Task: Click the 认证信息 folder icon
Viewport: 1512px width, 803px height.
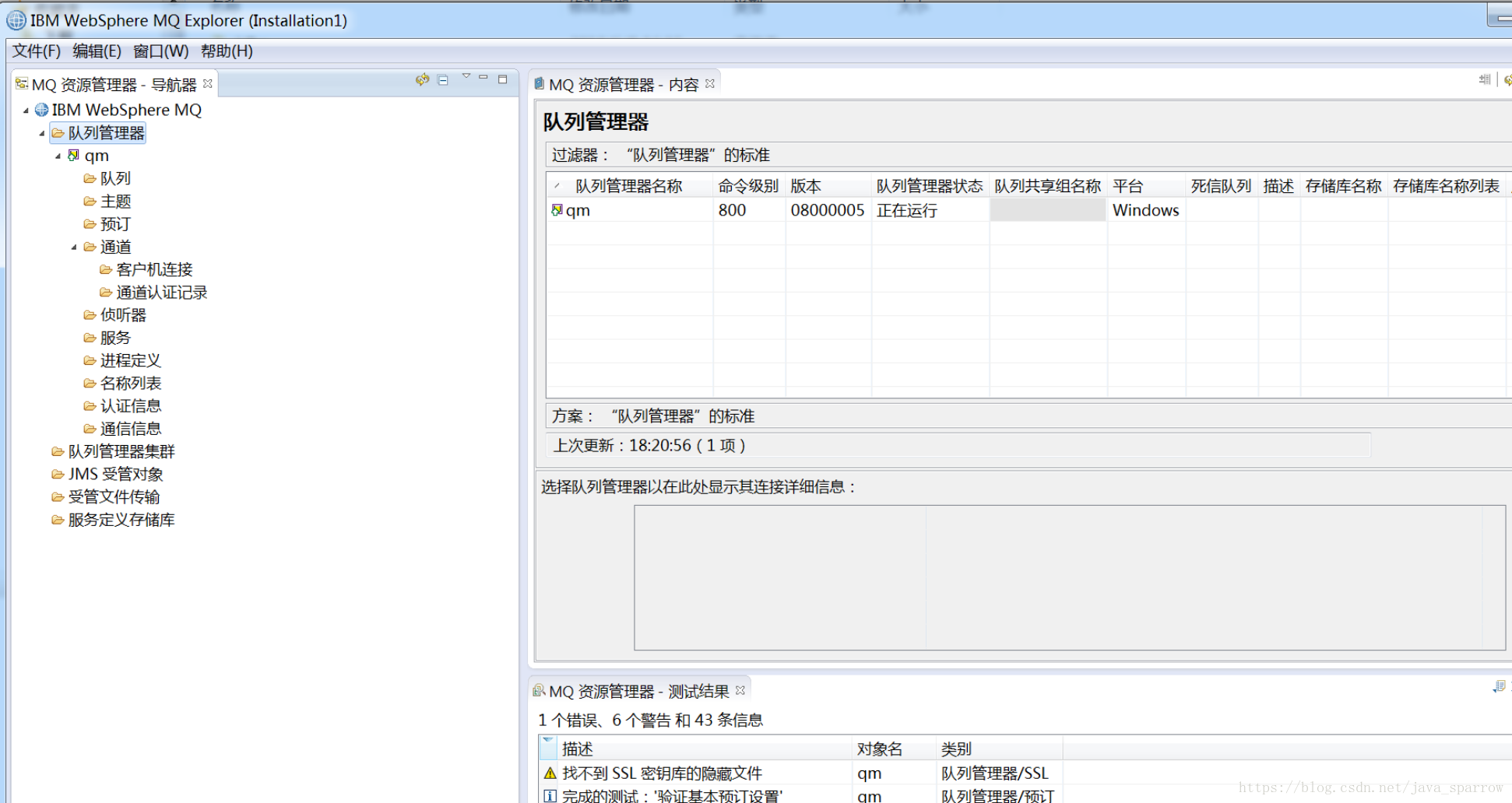Action: (90, 406)
